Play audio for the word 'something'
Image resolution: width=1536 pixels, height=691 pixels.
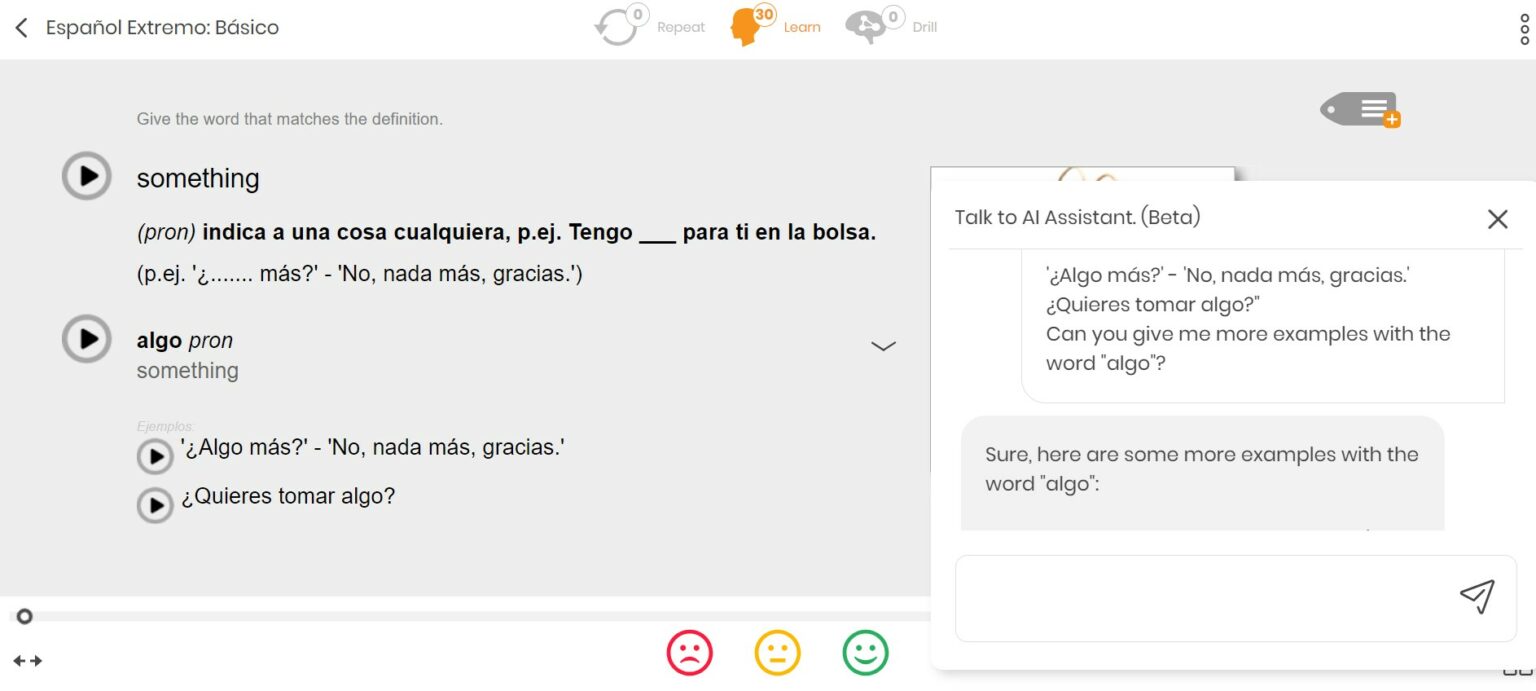(86, 175)
